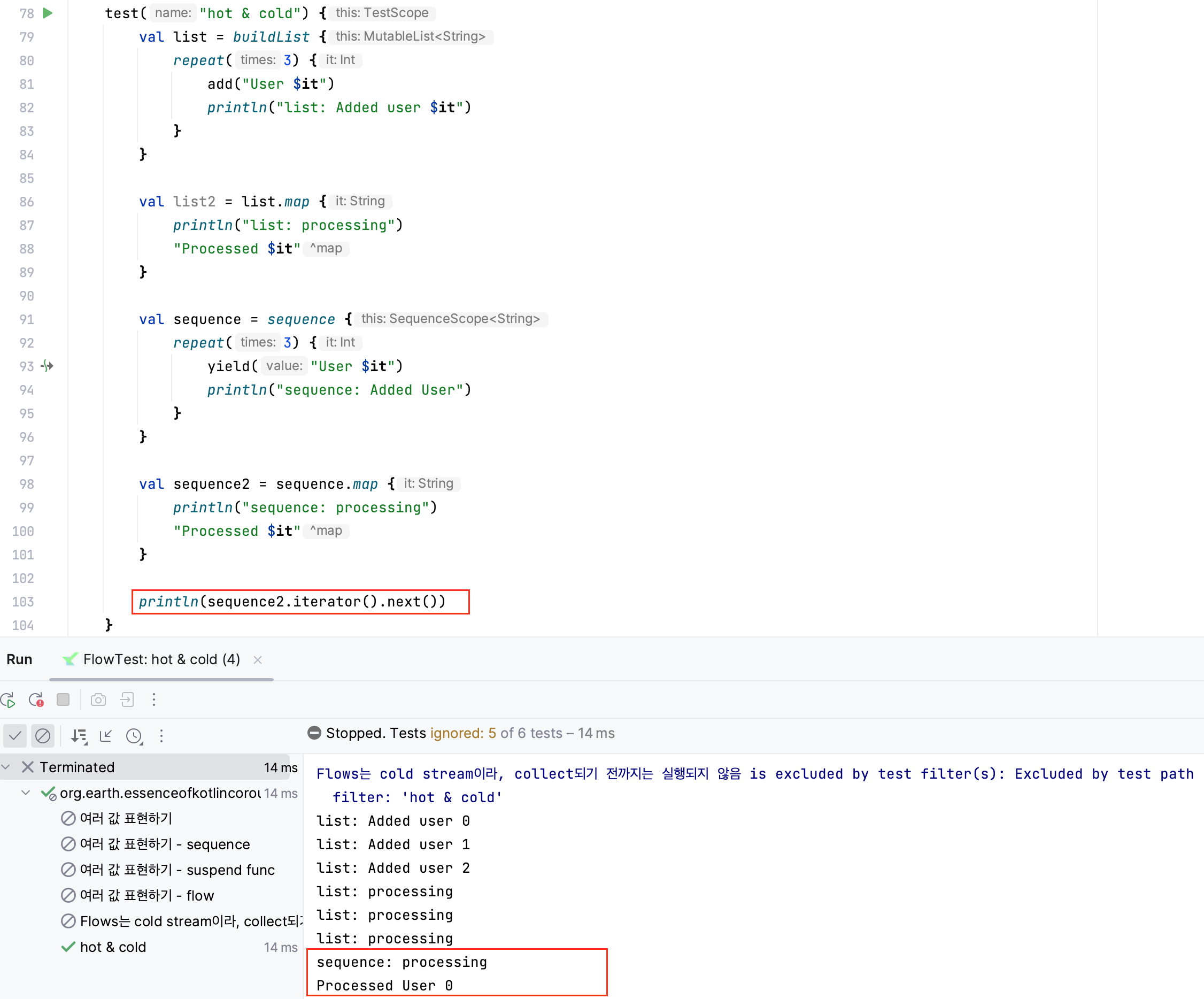Open the sort tests dropdown
The image size is (1204, 999).
point(79,736)
